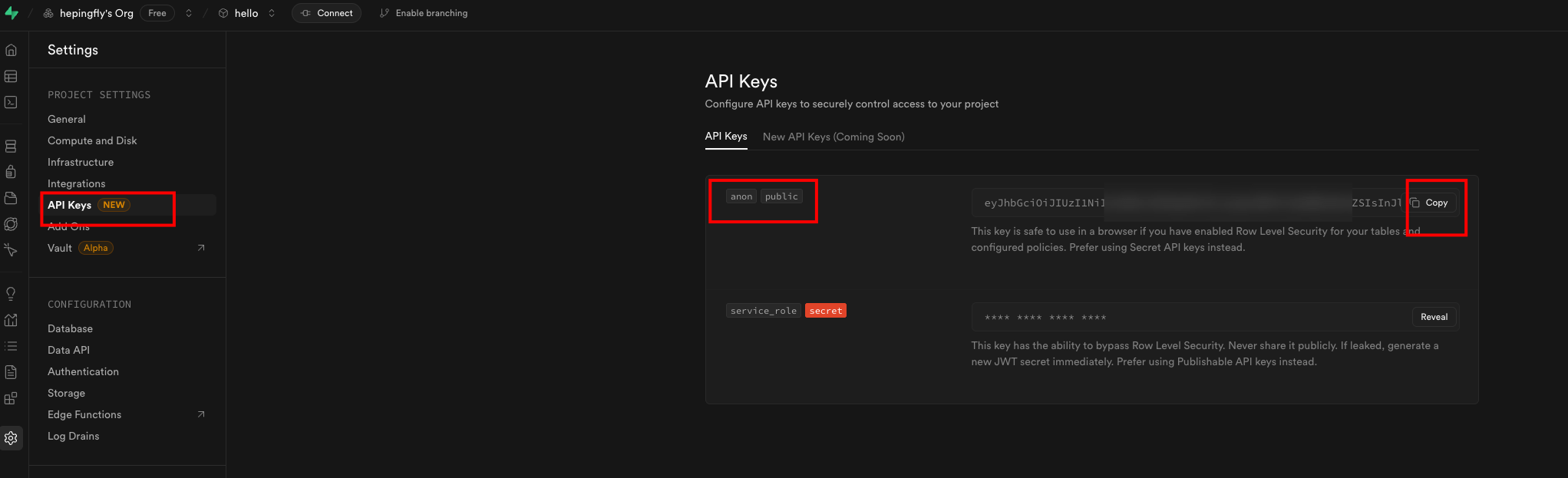
Task: Open Compute and Disk settings
Action: click(x=92, y=141)
